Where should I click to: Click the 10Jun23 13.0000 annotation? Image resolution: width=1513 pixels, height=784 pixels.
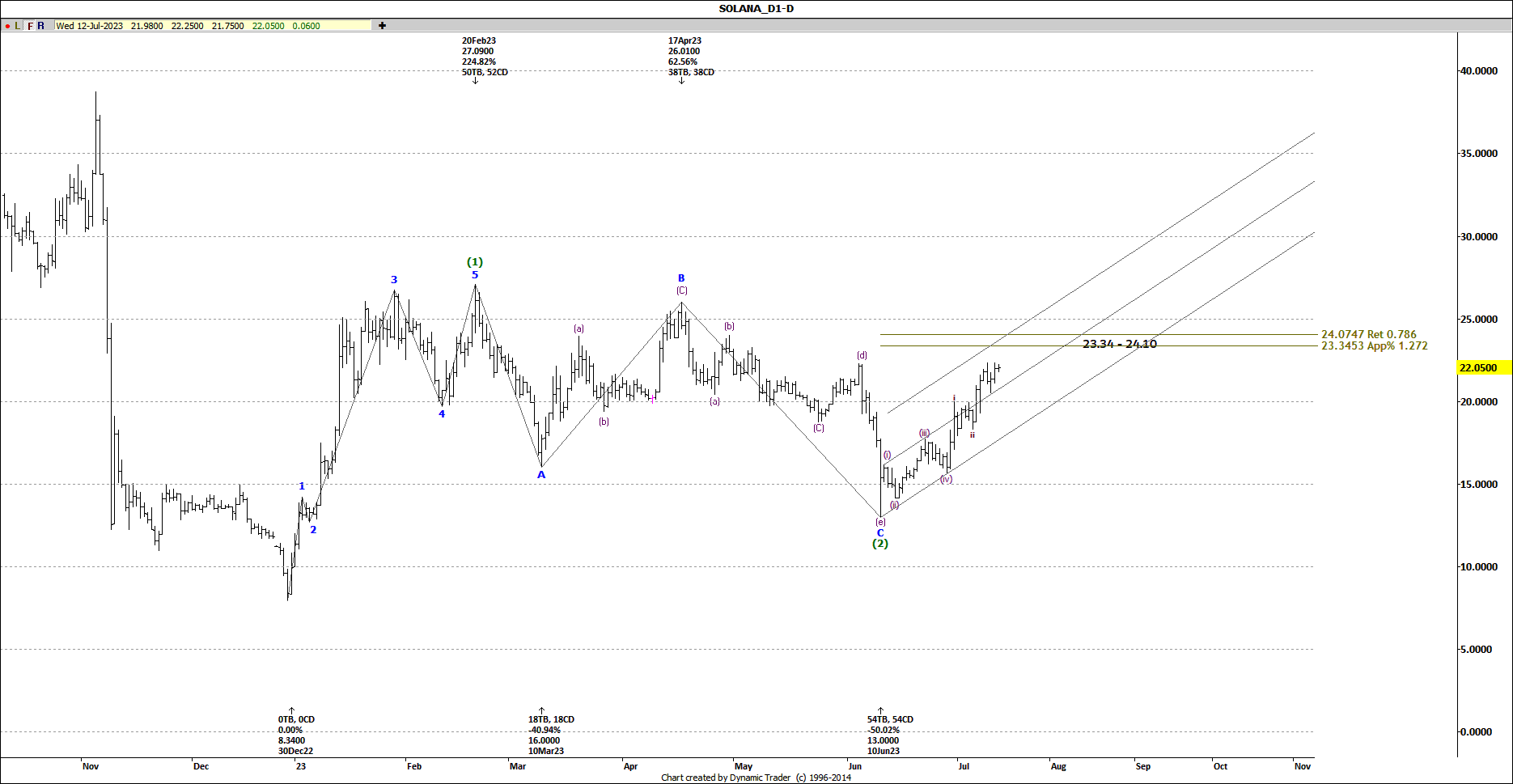890,735
